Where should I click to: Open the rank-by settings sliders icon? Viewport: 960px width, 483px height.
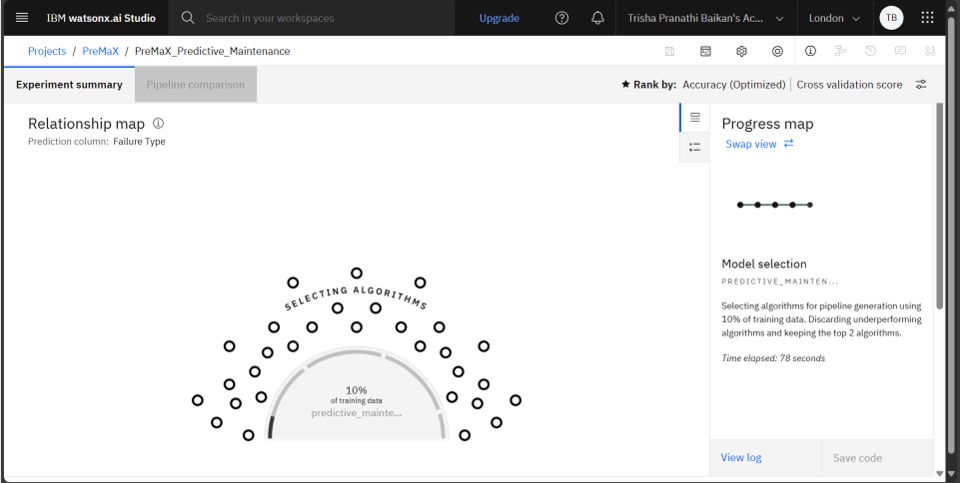(x=921, y=85)
